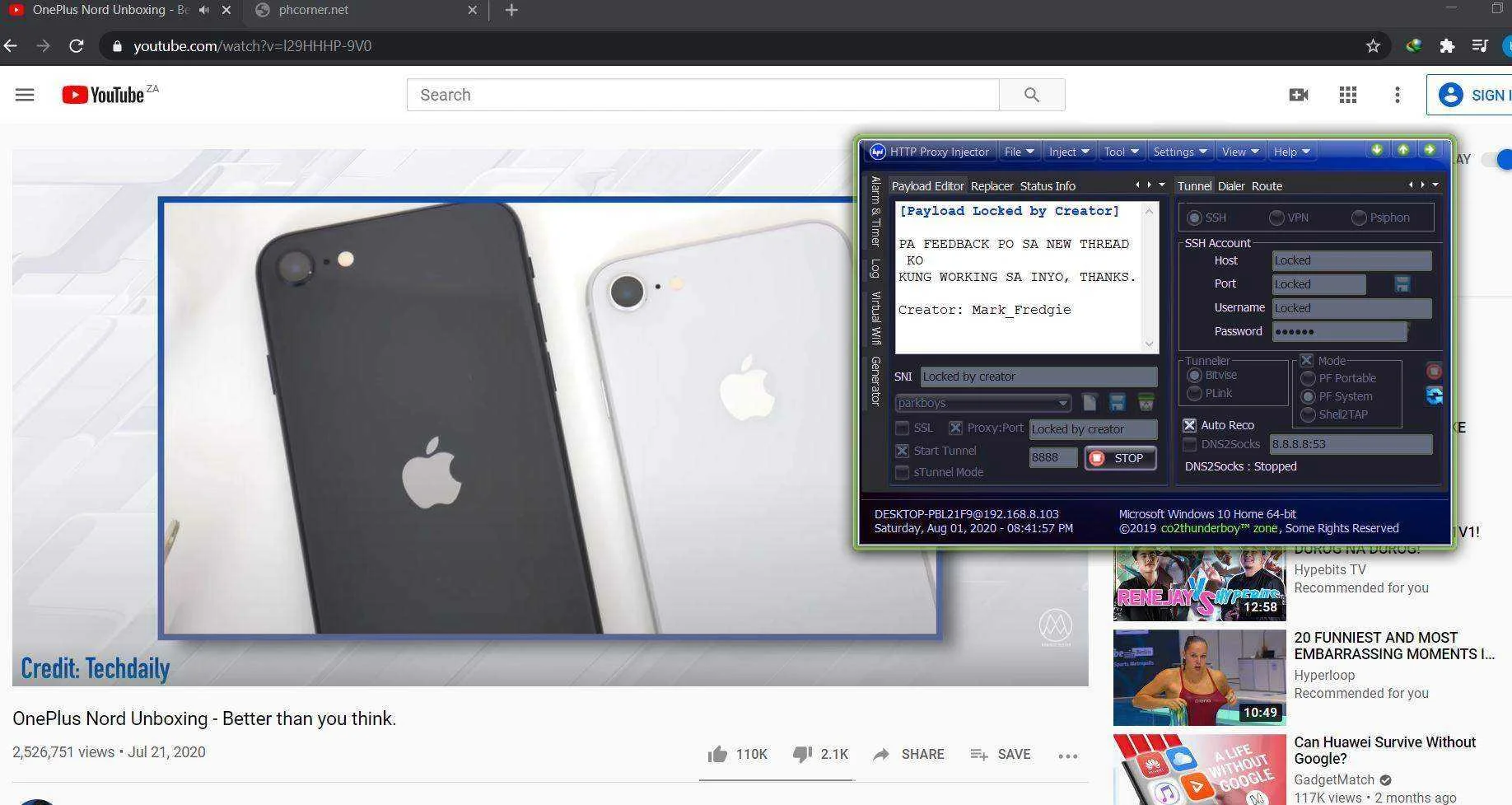The height and width of the screenshot is (805, 1512).
Task: Click the blue refresh icon beside Mode group
Action: (1434, 396)
